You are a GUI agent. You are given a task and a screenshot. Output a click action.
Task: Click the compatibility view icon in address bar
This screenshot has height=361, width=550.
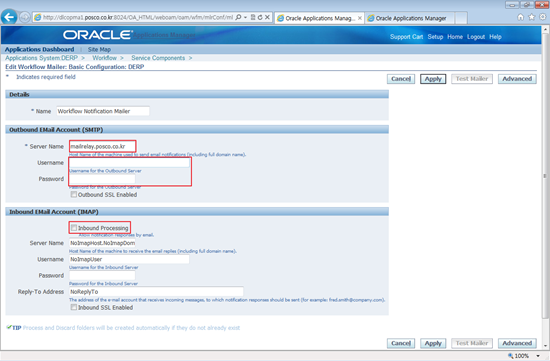tap(253, 17)
